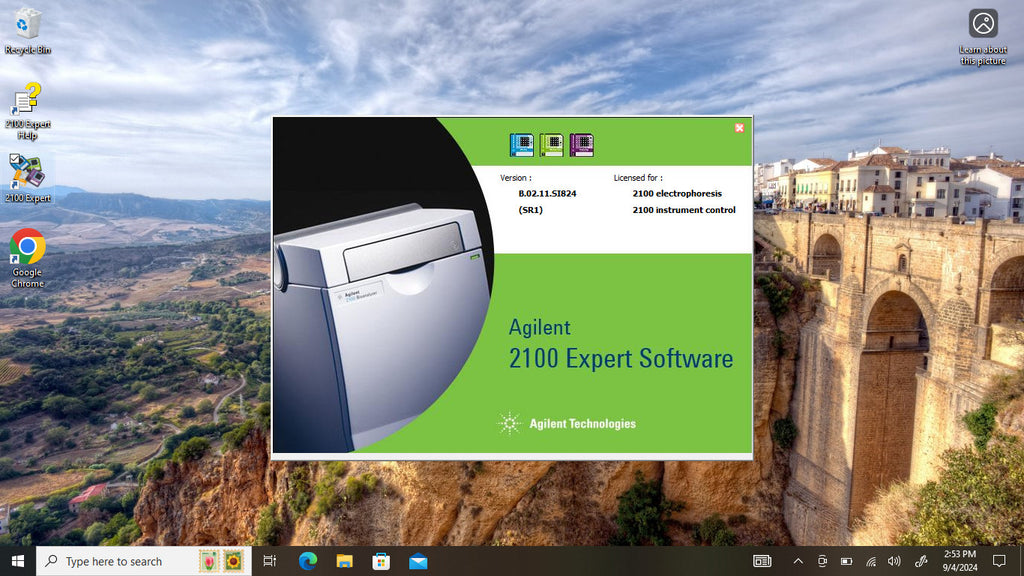The width and height of the screenshot is (1024, 576).
Task: Open the 2:53 PM clock and calendar
Action: point(959,561)
